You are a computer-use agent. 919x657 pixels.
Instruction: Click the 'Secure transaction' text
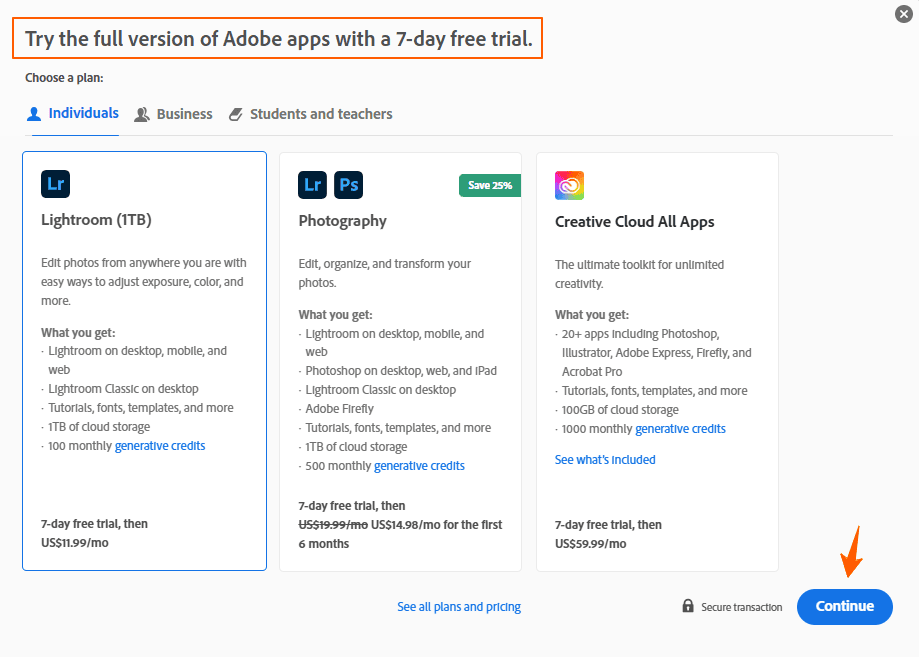(x=741, y=607)
